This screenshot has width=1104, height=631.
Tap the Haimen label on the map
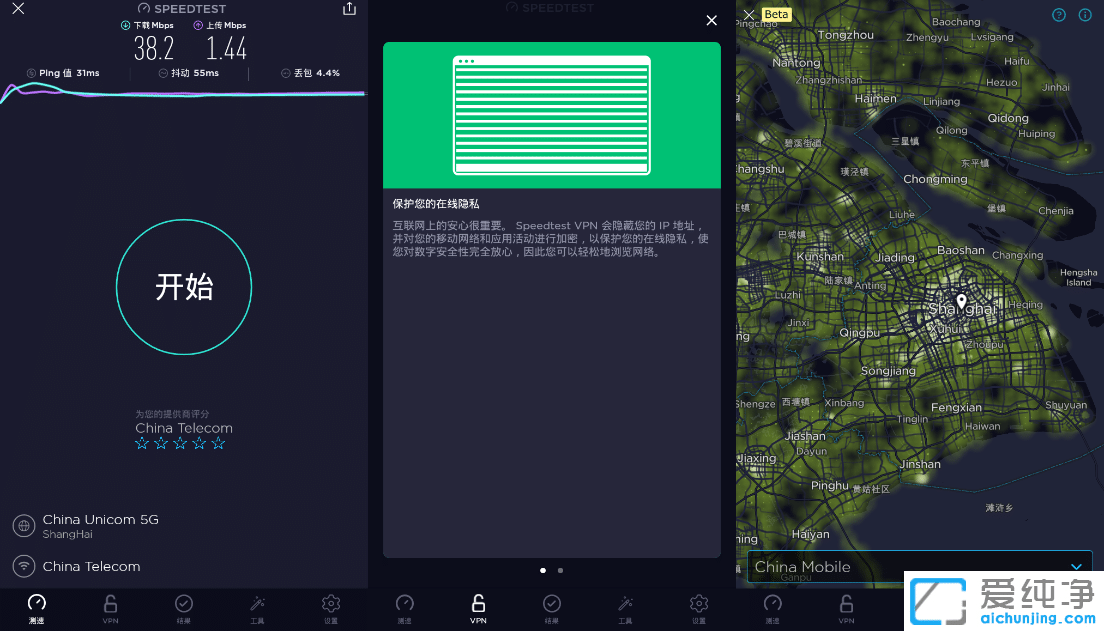(876, 99)
